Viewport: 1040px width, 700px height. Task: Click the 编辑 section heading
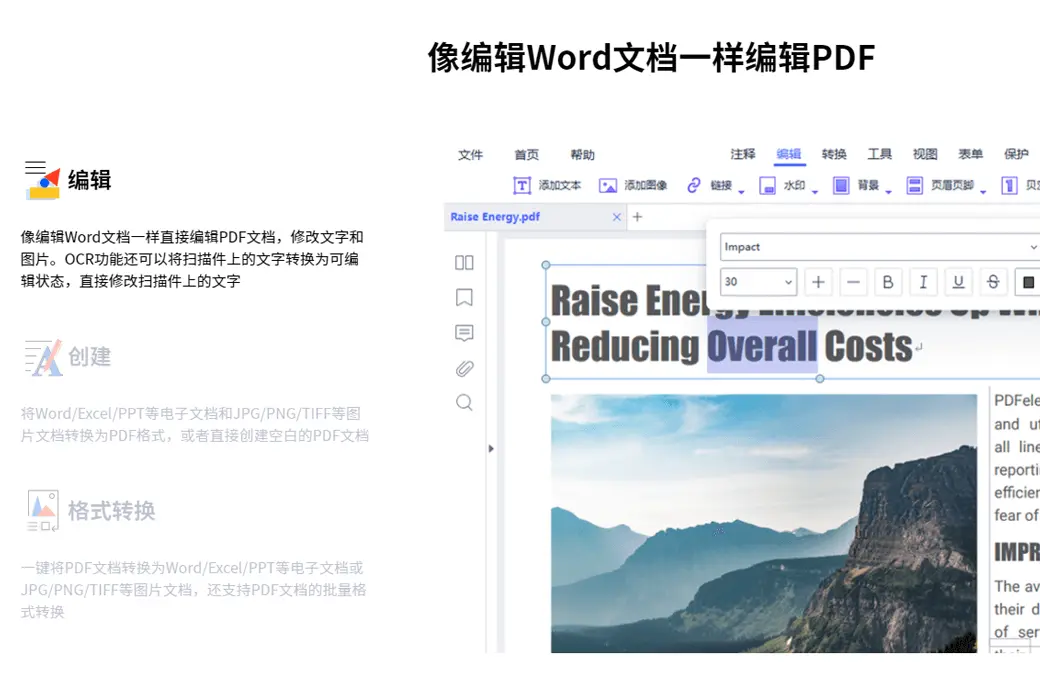[90, 180]
